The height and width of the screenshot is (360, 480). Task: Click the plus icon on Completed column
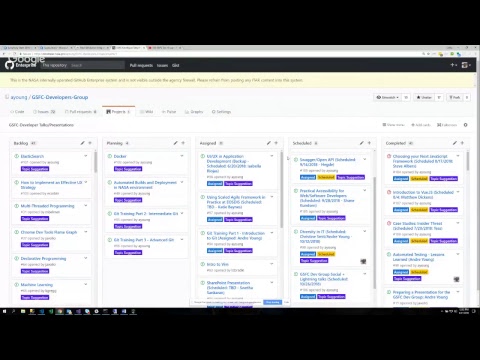tap(462, 143)
